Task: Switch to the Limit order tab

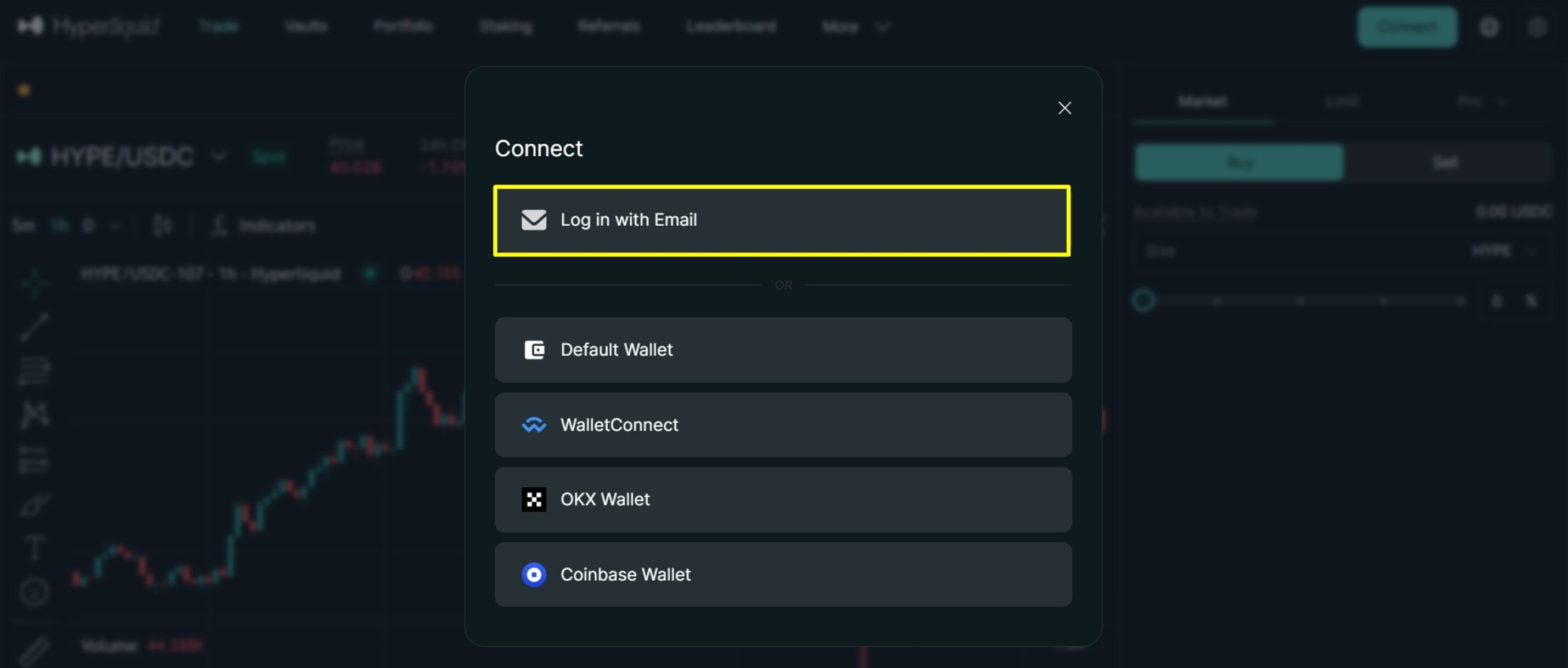Action: pos(1343,101)
